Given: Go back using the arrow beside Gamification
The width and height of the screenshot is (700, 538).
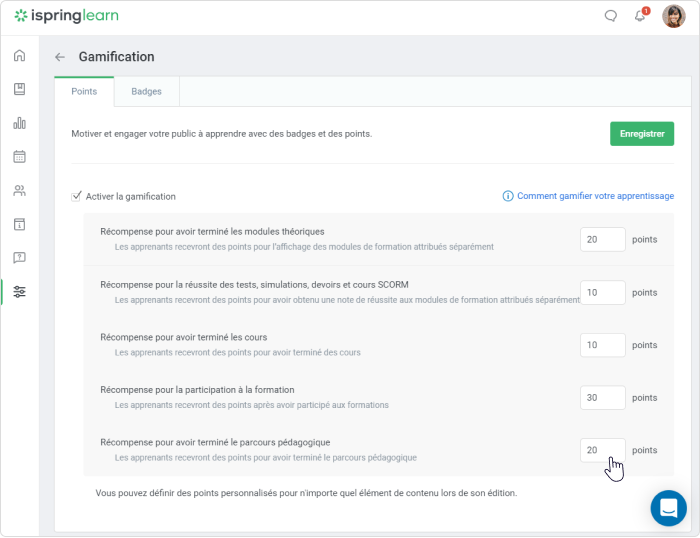Looking at the screenshot, I should pyautogui.click(x=60, y=57).
